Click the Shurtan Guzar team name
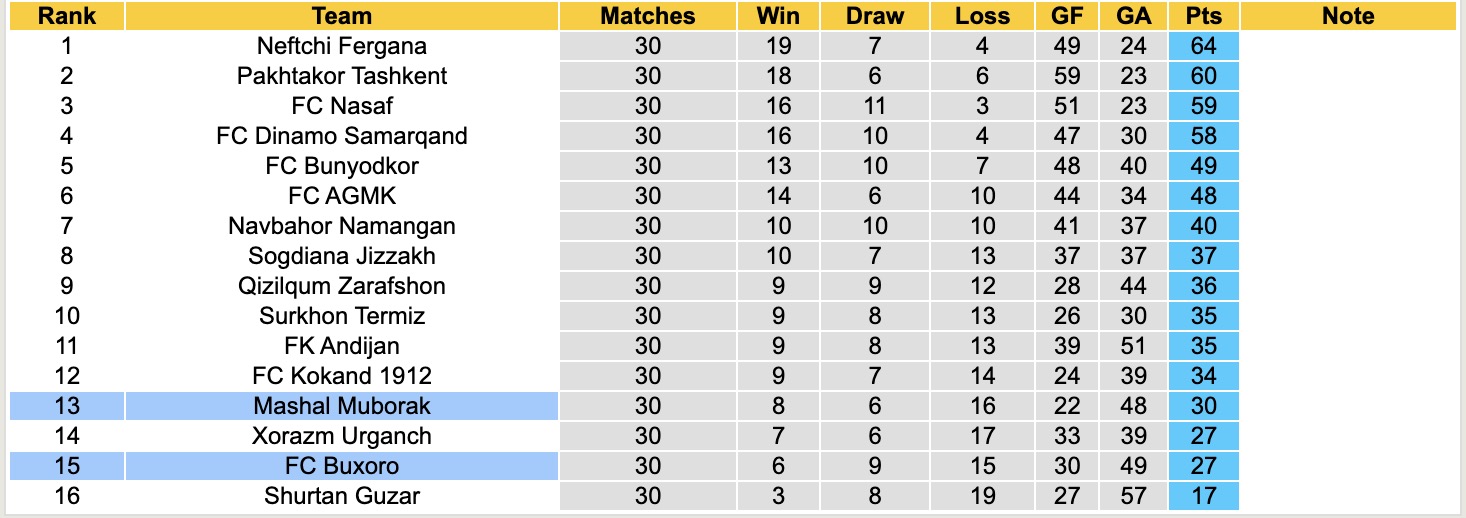This screenshot has width=1466, height=518. coord(341,496)
